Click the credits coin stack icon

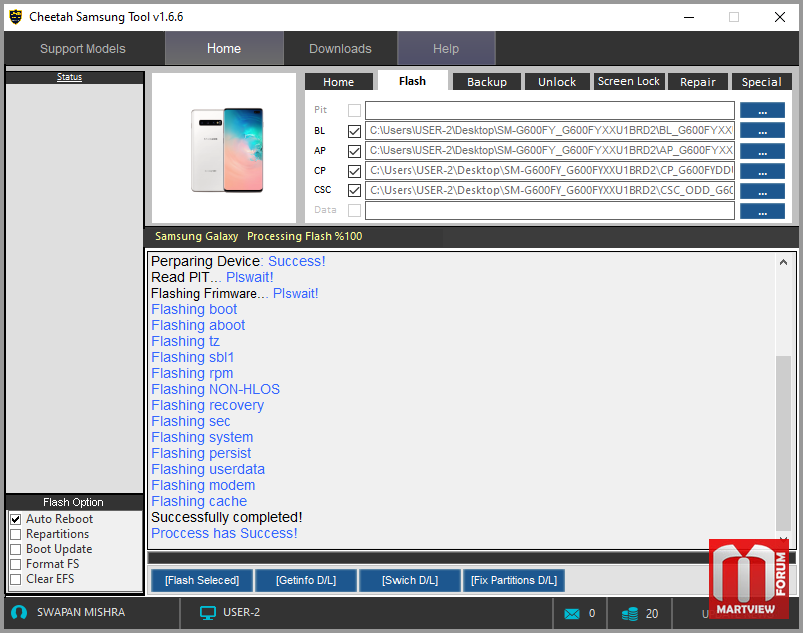pos(630,614)
